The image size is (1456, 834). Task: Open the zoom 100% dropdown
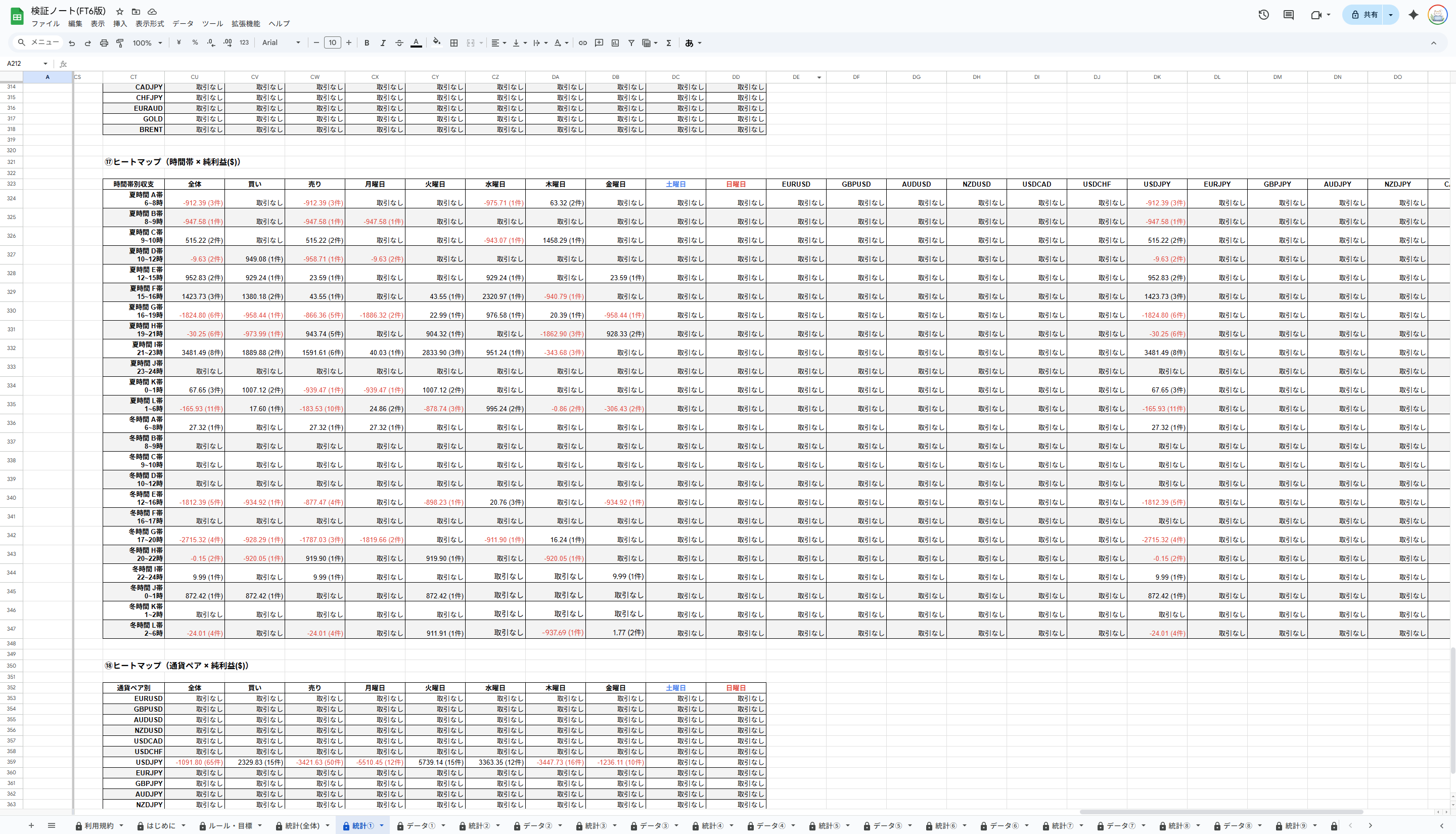point(147,43)
